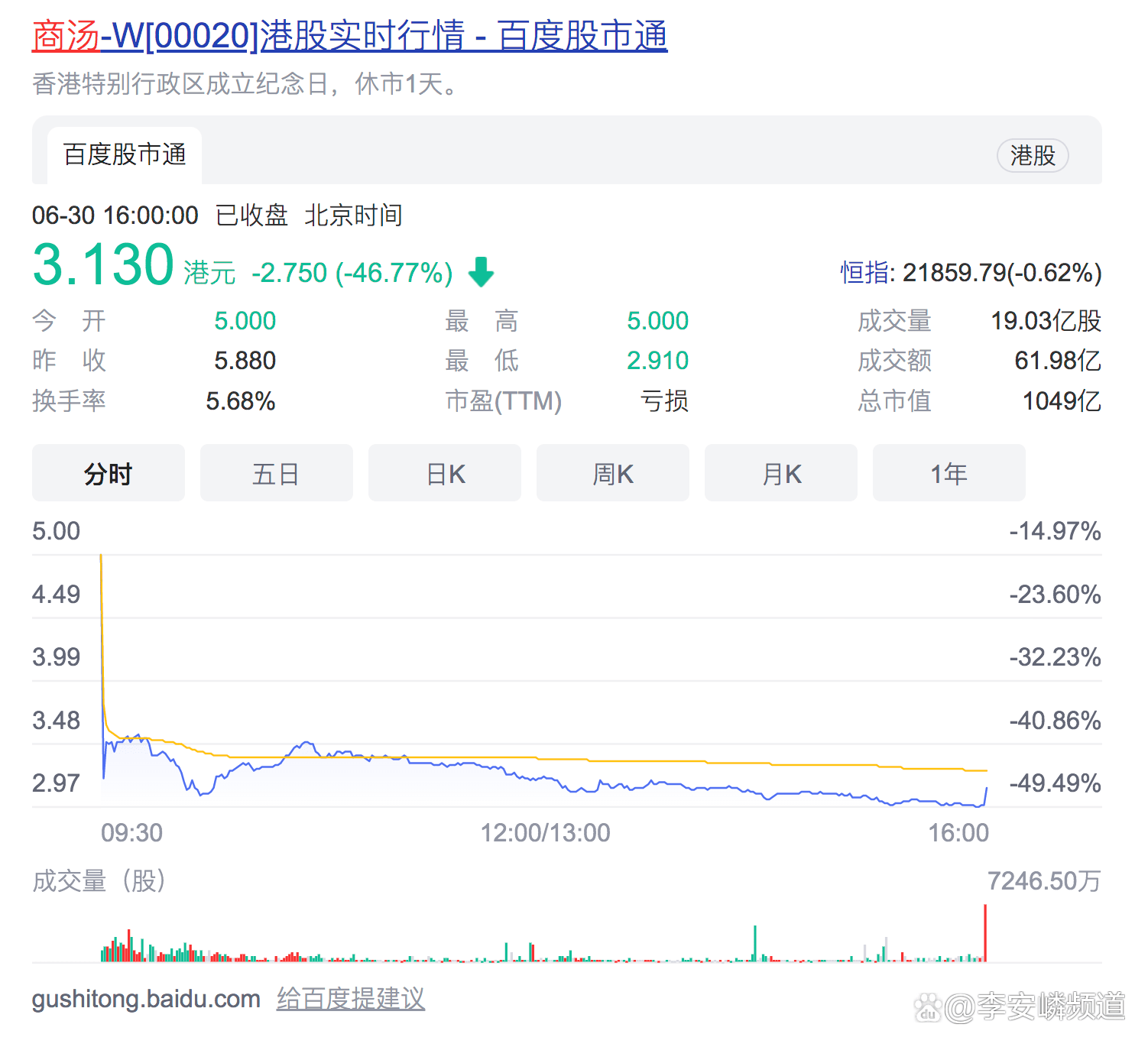
Task: Open the 给百度提建议 feedback link
Action: (x=351, y=998)
